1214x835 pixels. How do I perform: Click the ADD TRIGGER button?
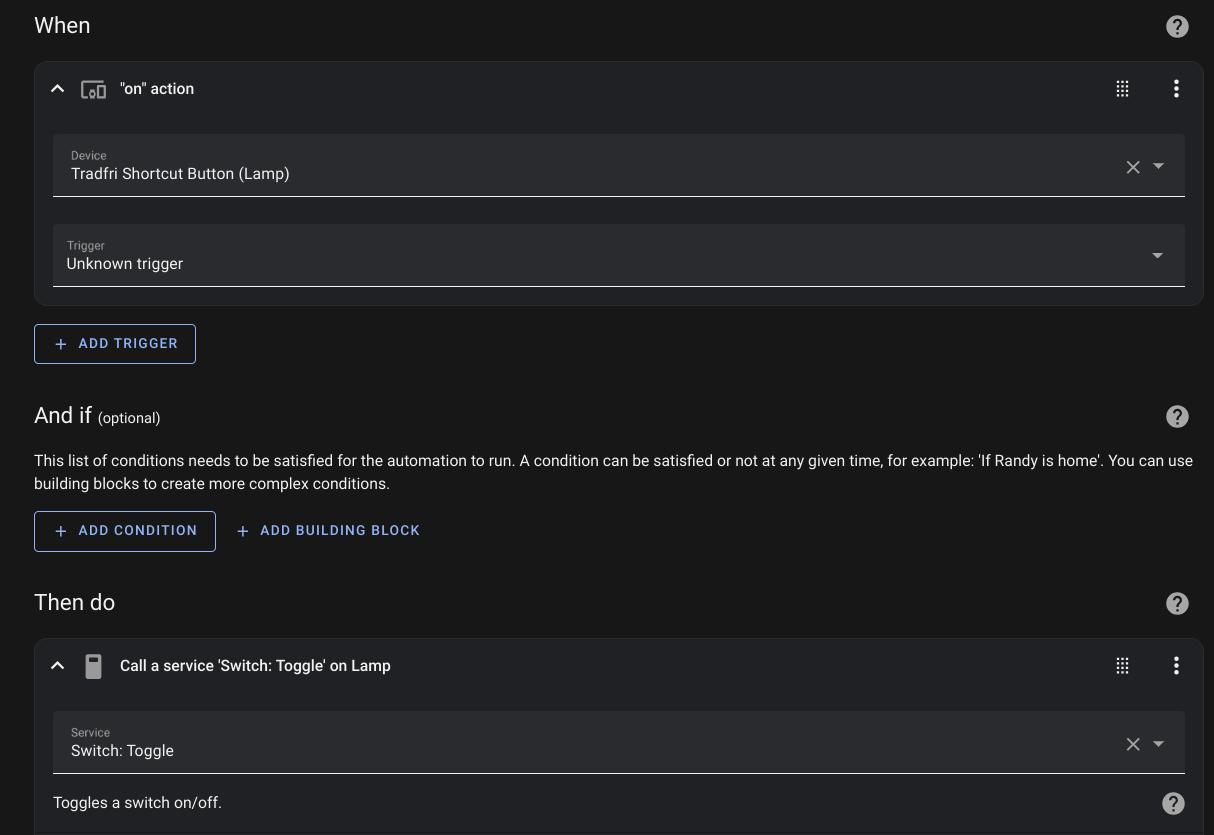[114, 343]
